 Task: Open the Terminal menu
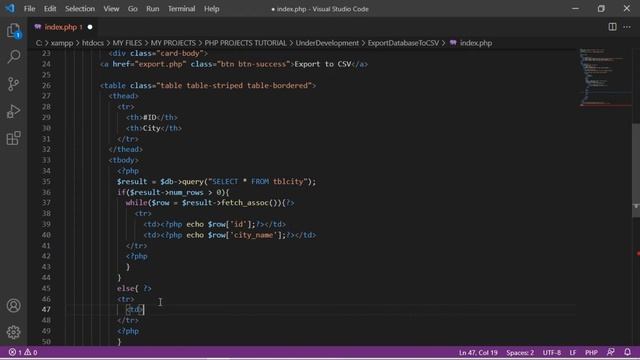182,9
